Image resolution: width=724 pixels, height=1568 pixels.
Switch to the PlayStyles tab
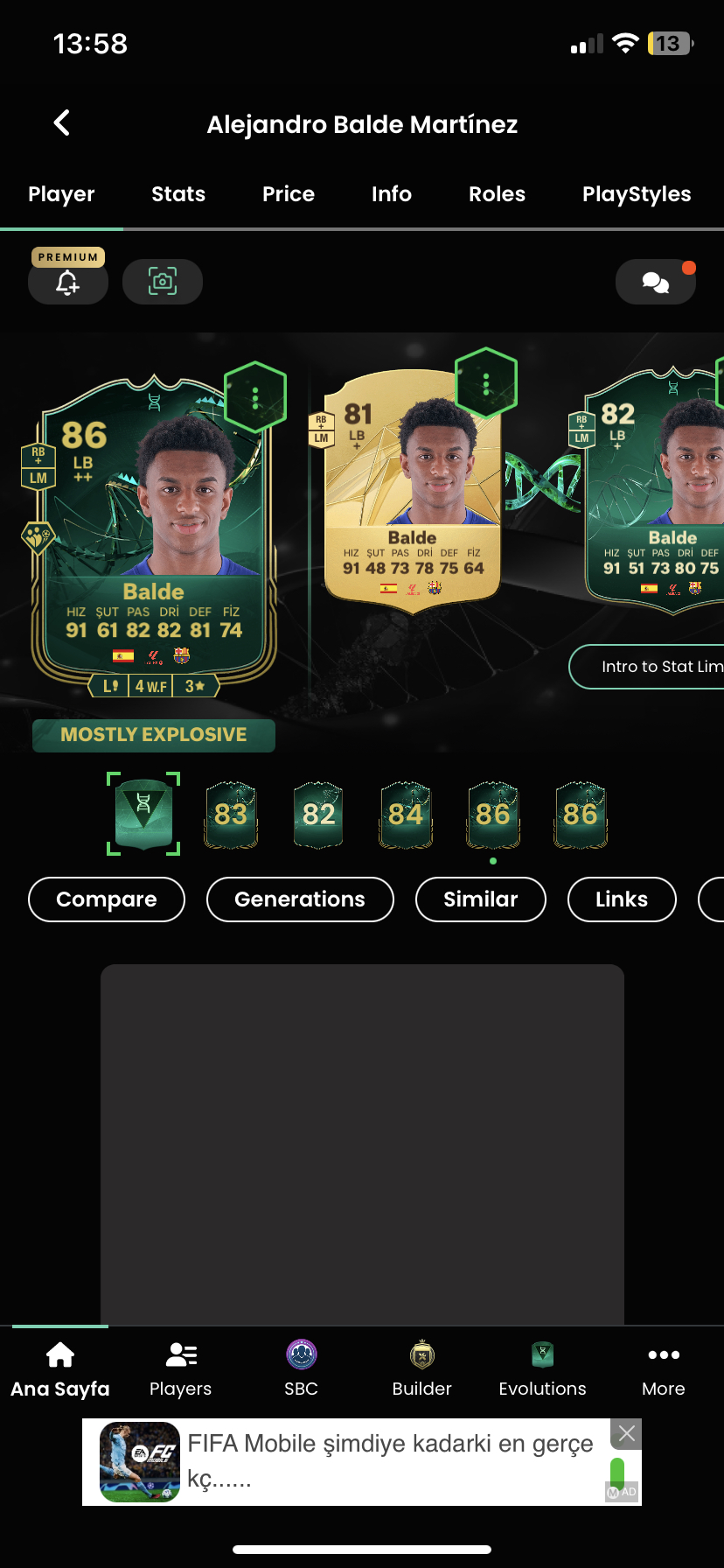point(637,194)
